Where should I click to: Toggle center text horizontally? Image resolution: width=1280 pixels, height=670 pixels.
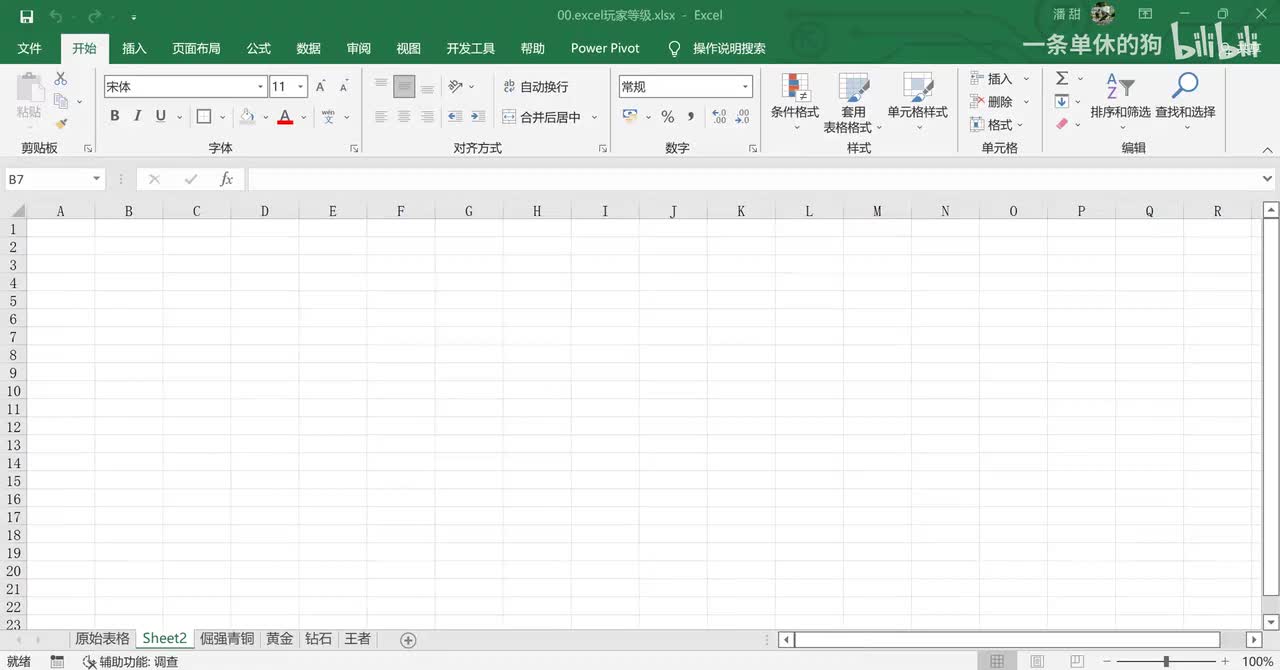[x=404, y=117]
